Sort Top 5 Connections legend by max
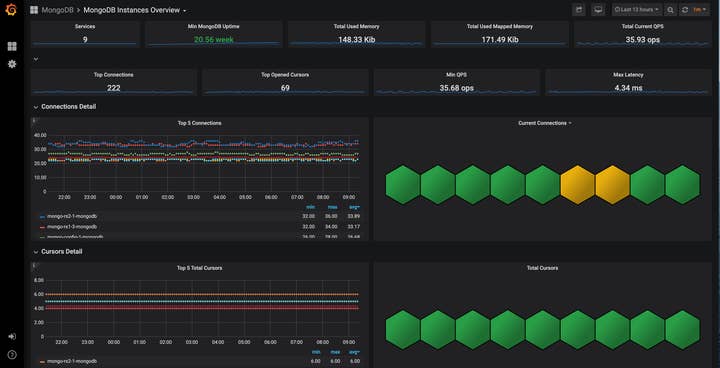720x368 pixels. coord(332,207)
